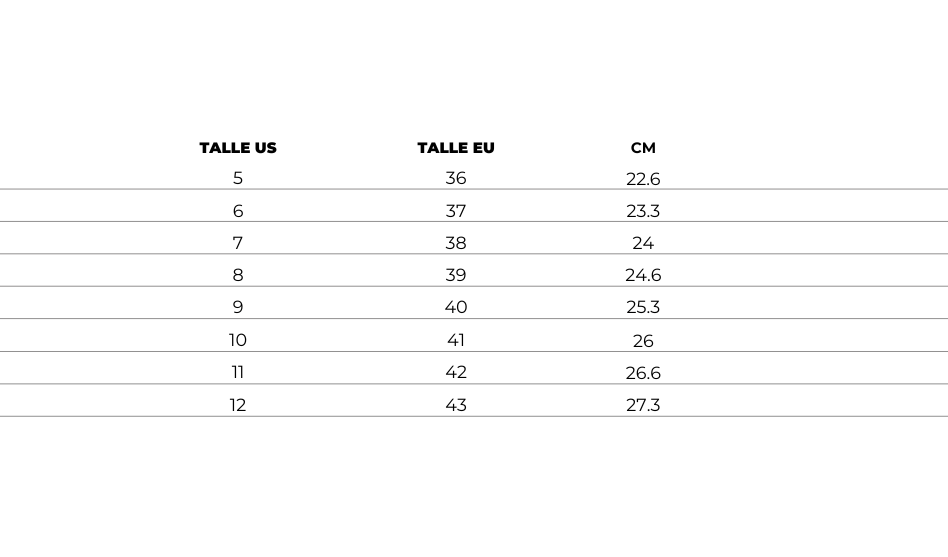Click the TALLE EU column header
Image resolution: width=948 pixels, height=557 pixels.
click(x=456, y=148)
